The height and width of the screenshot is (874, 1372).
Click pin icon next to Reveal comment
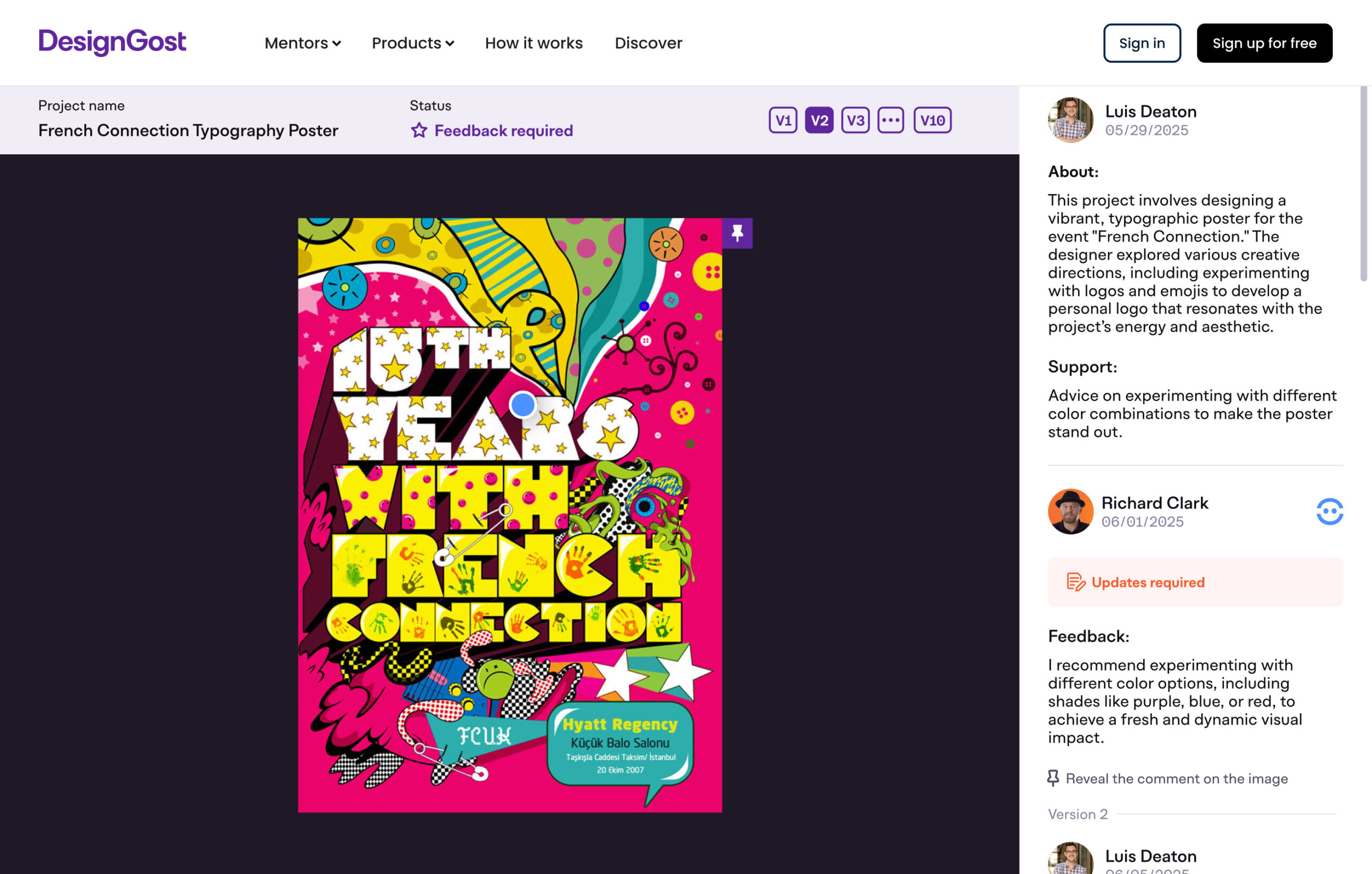[1053, 778]
